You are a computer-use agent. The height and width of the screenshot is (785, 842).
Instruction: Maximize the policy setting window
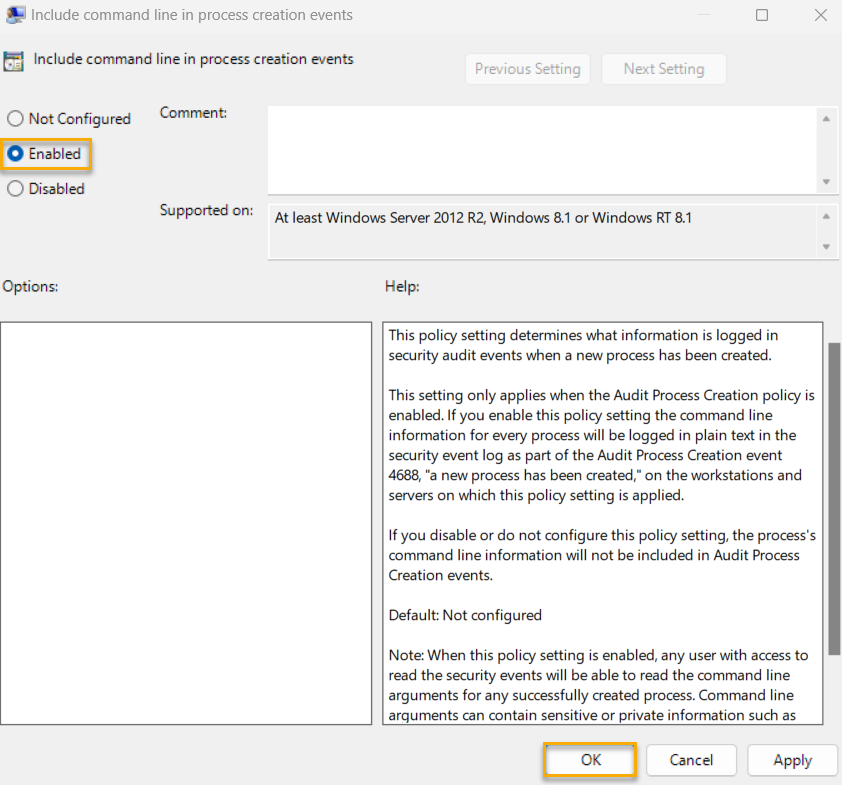[x=762, y=15]
